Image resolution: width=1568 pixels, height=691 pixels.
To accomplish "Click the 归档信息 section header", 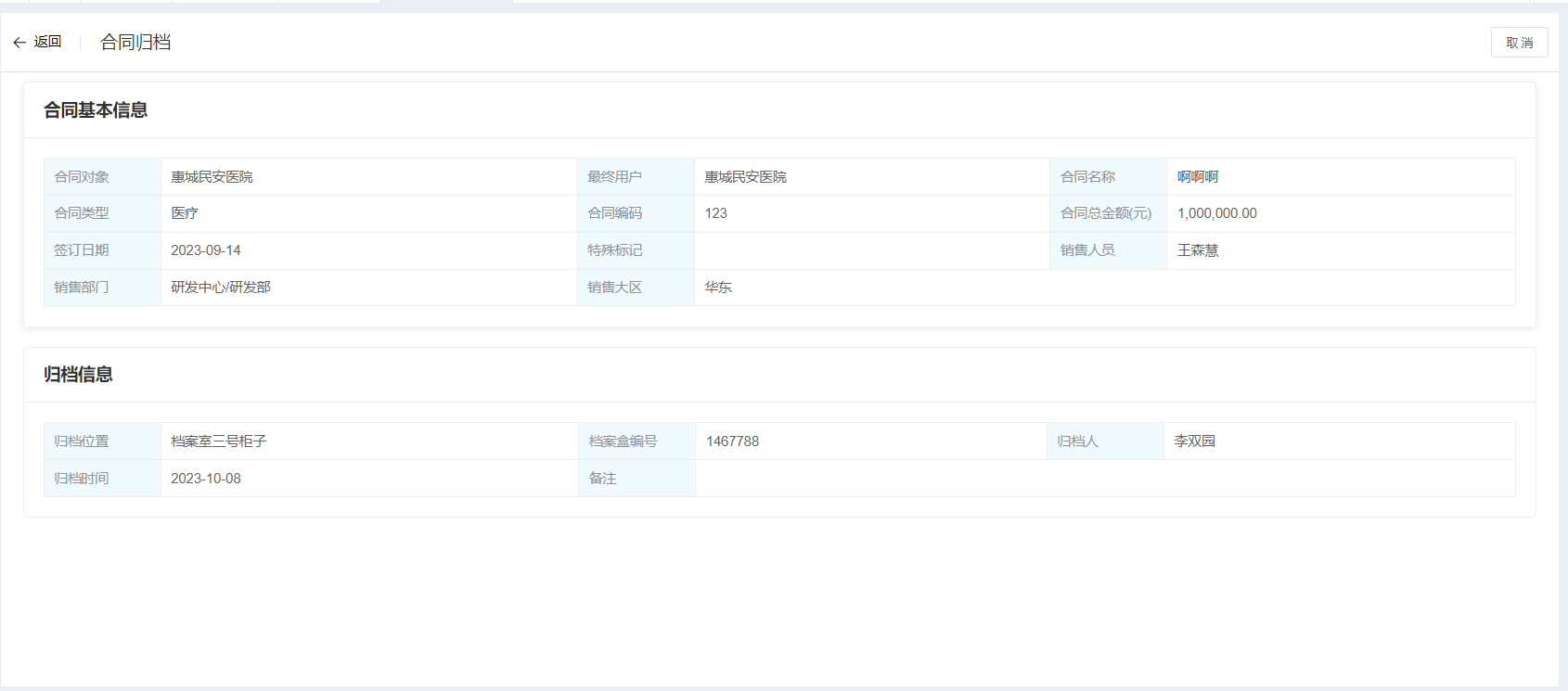I will [78, 375].
